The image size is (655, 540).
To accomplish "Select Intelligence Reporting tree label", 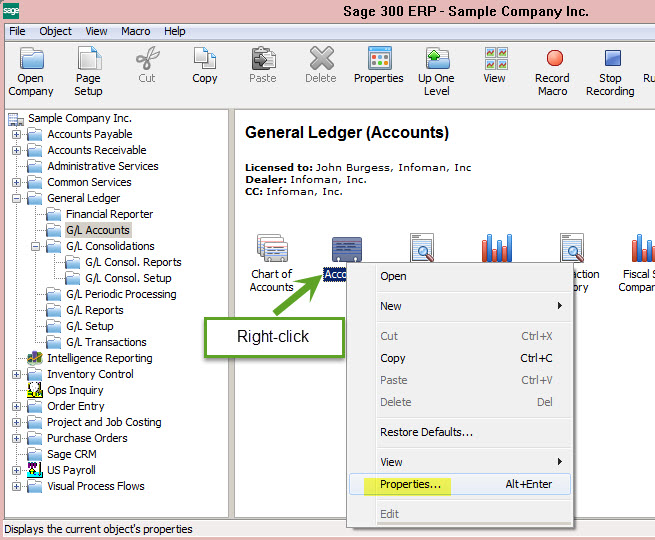I will click(x=100, y=358).
